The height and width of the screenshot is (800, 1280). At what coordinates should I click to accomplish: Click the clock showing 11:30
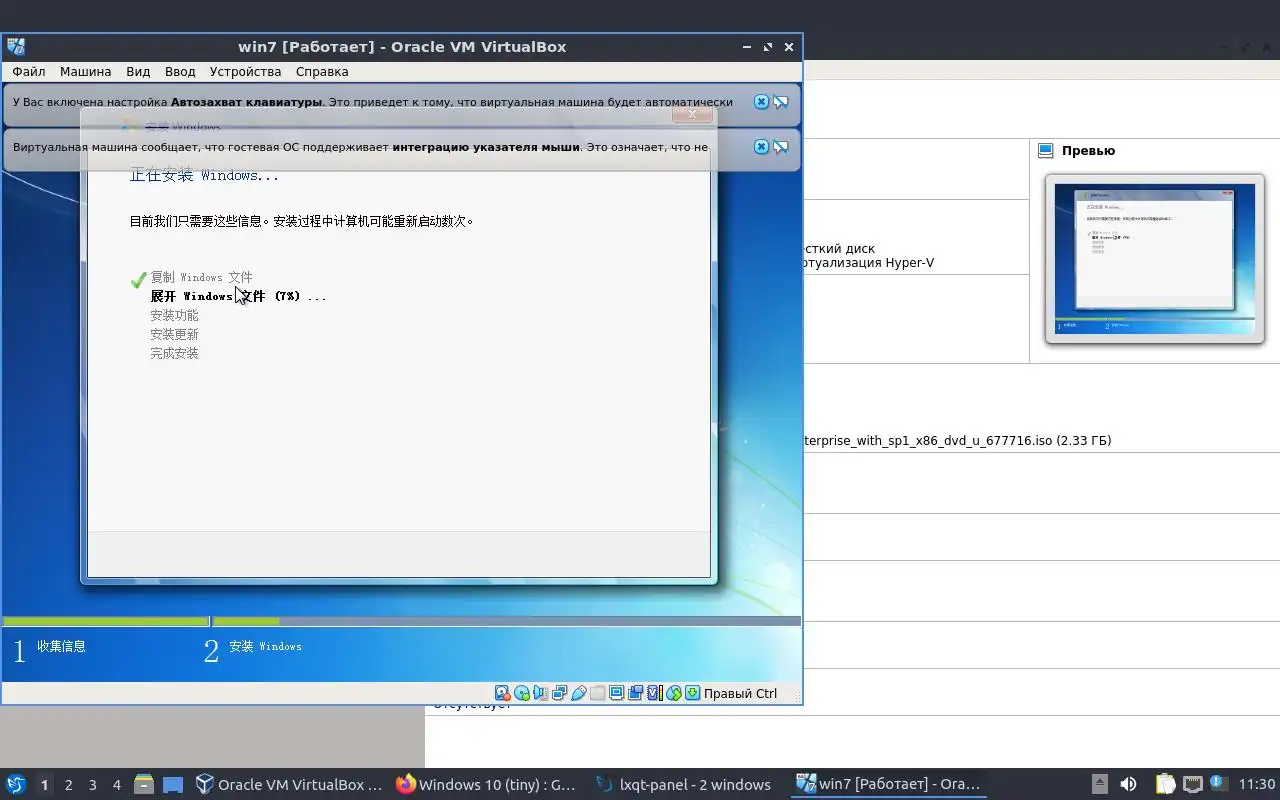click(1257, 785)
